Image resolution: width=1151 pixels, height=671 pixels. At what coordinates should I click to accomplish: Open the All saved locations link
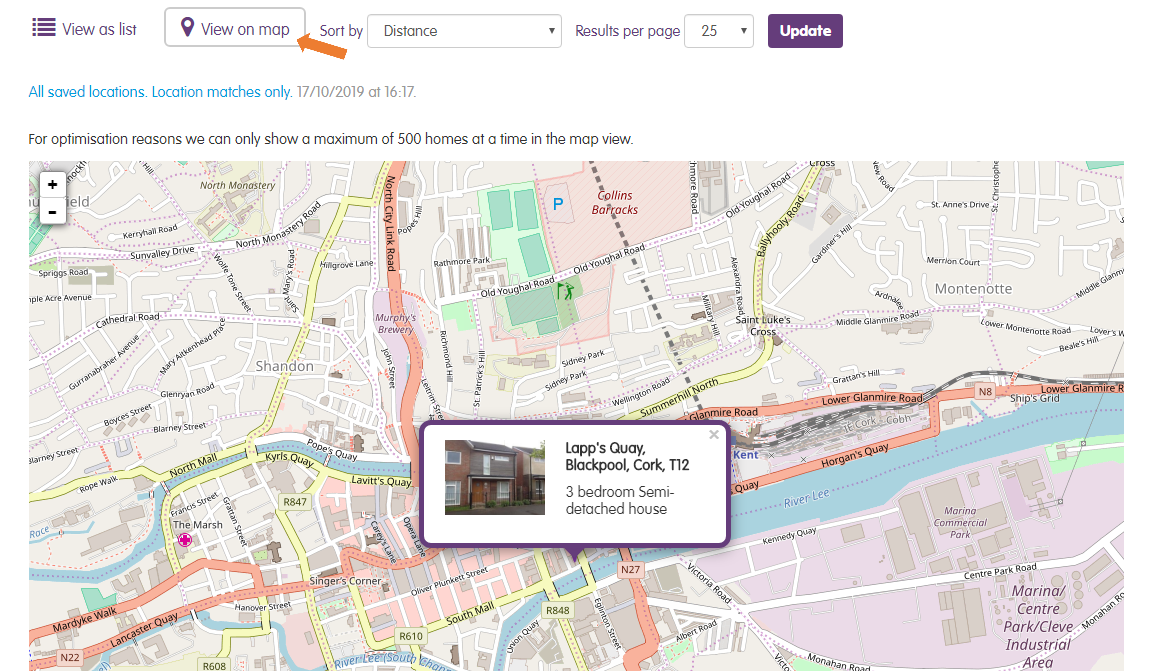tap(87, 92)
